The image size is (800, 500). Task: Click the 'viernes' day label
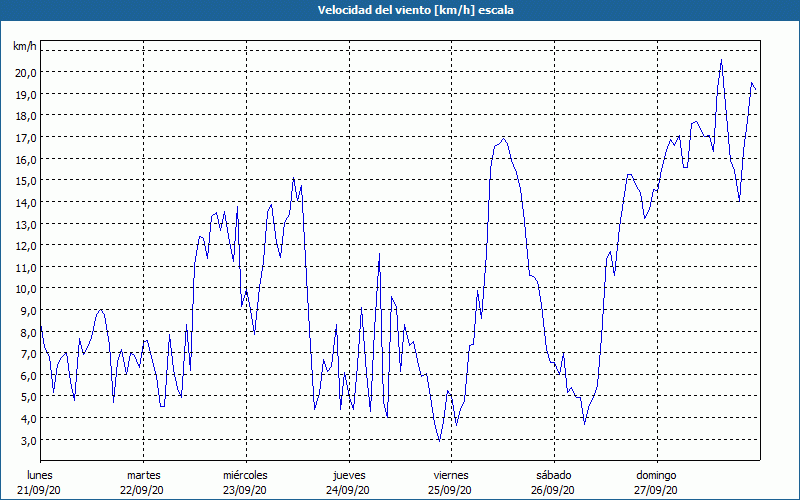[451, 475]
